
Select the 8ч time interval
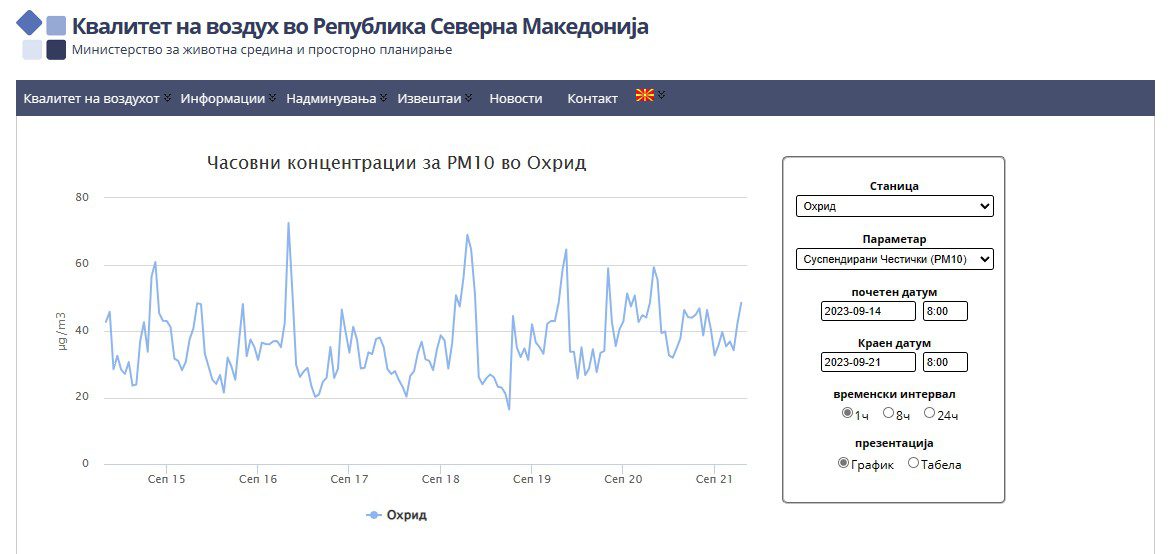tap(888, 413)
